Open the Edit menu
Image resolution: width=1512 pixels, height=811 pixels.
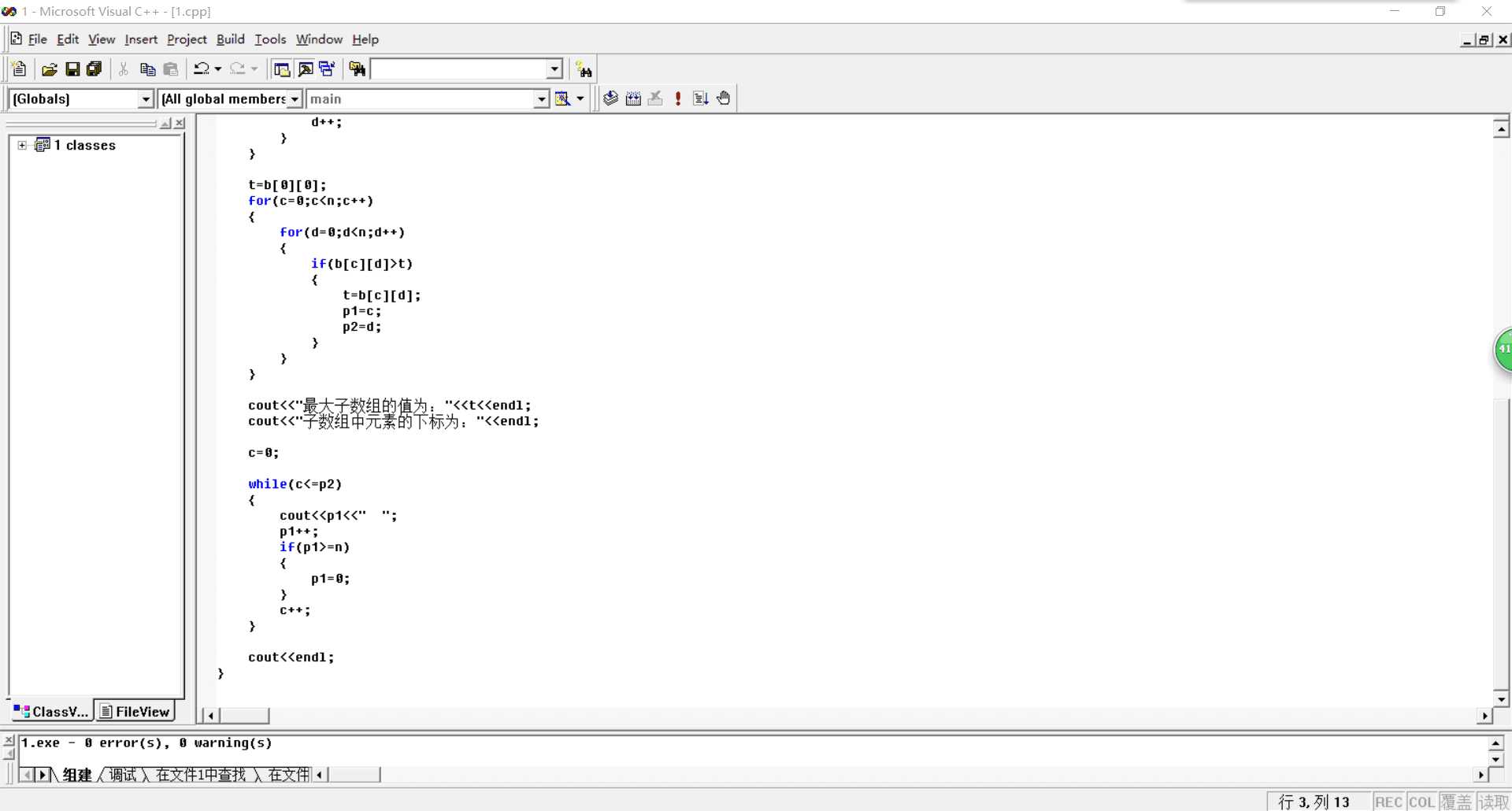pos(68,39)
